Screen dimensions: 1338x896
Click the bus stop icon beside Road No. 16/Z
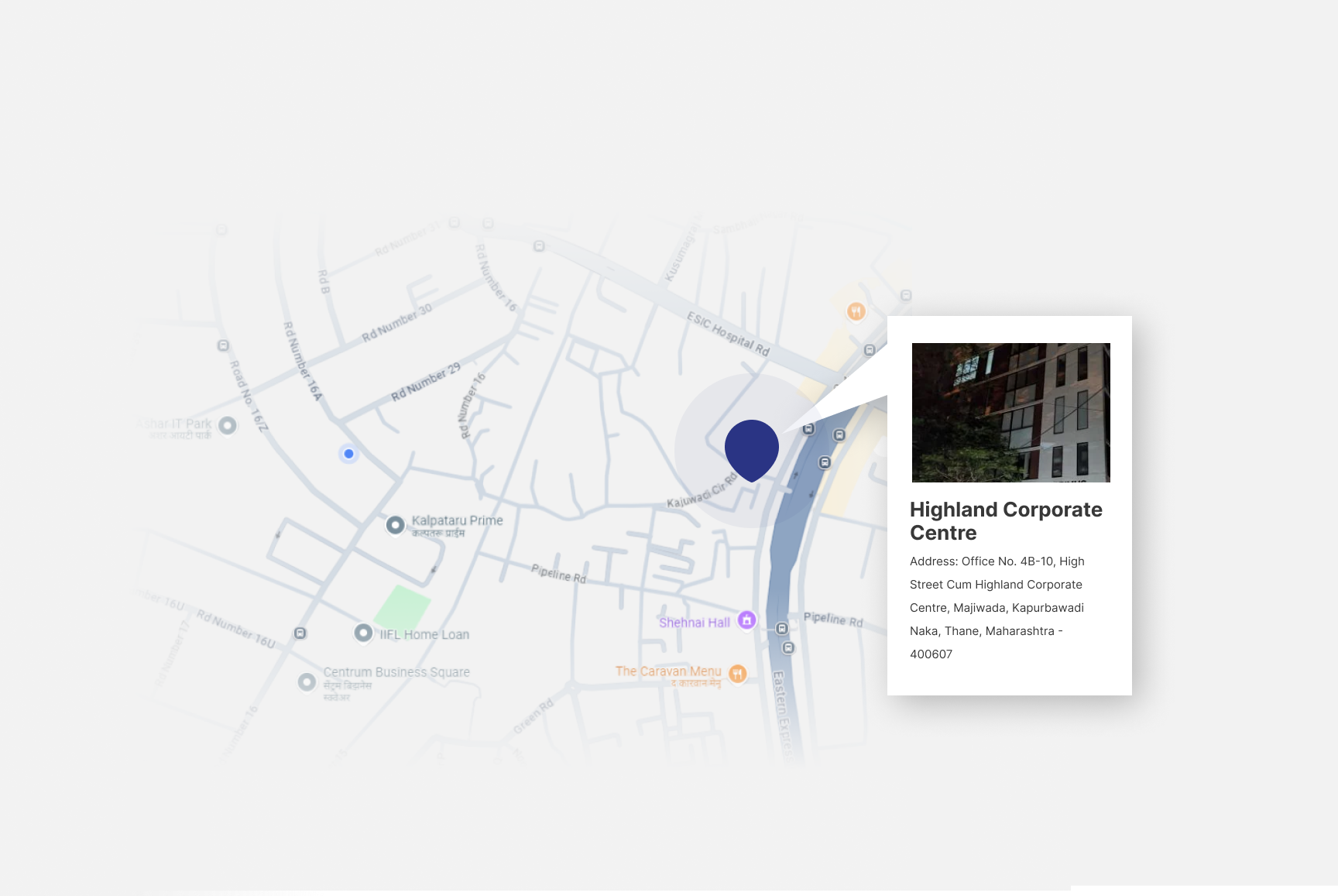point(223,345)
